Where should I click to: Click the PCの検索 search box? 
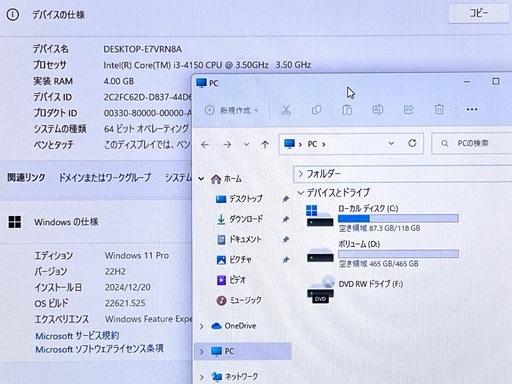pyautogui.click(x=472, y=144)
